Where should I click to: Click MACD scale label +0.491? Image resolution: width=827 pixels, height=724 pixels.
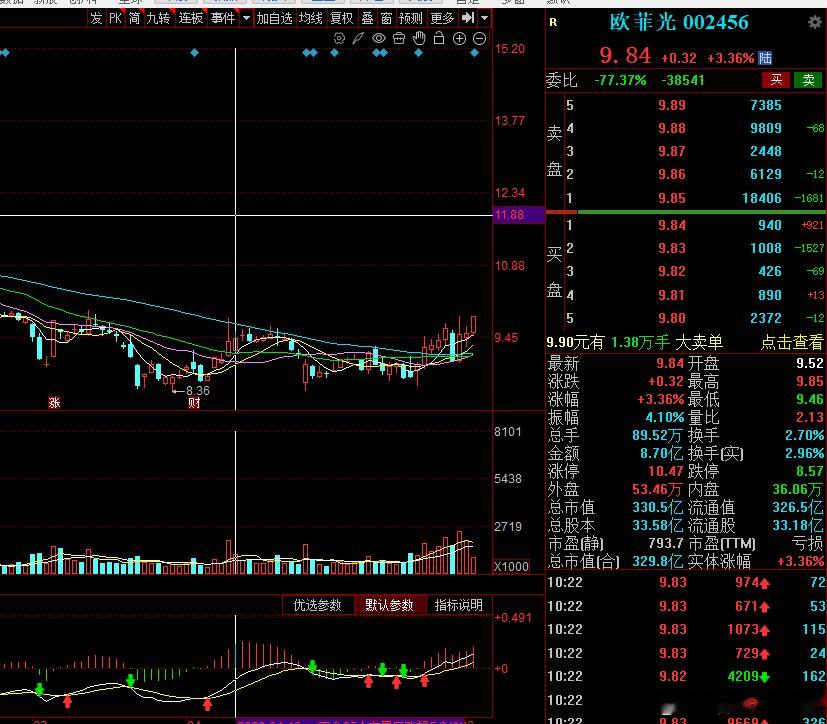pyautogui.click(x=513, y=617)
